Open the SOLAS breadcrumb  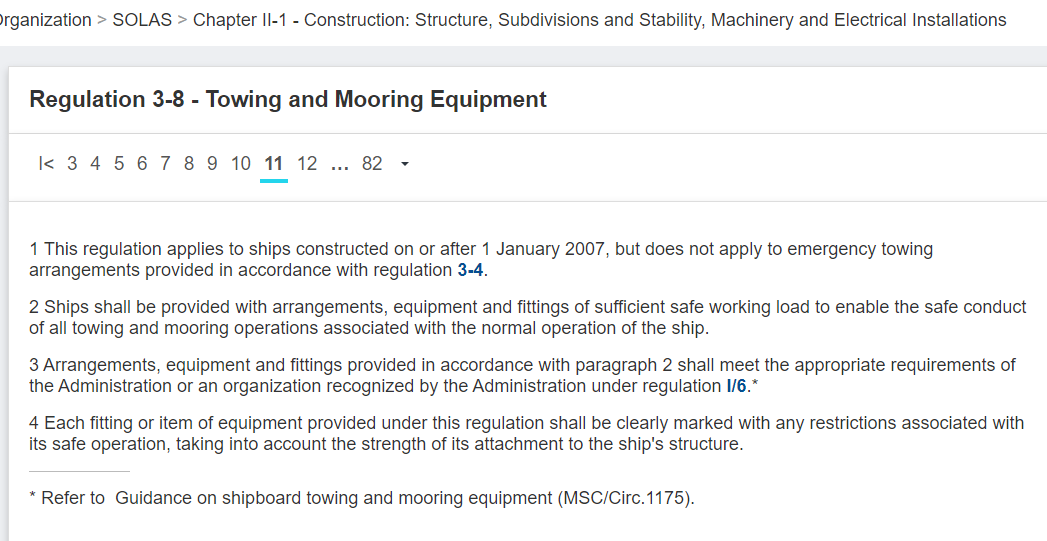point(142,20)
